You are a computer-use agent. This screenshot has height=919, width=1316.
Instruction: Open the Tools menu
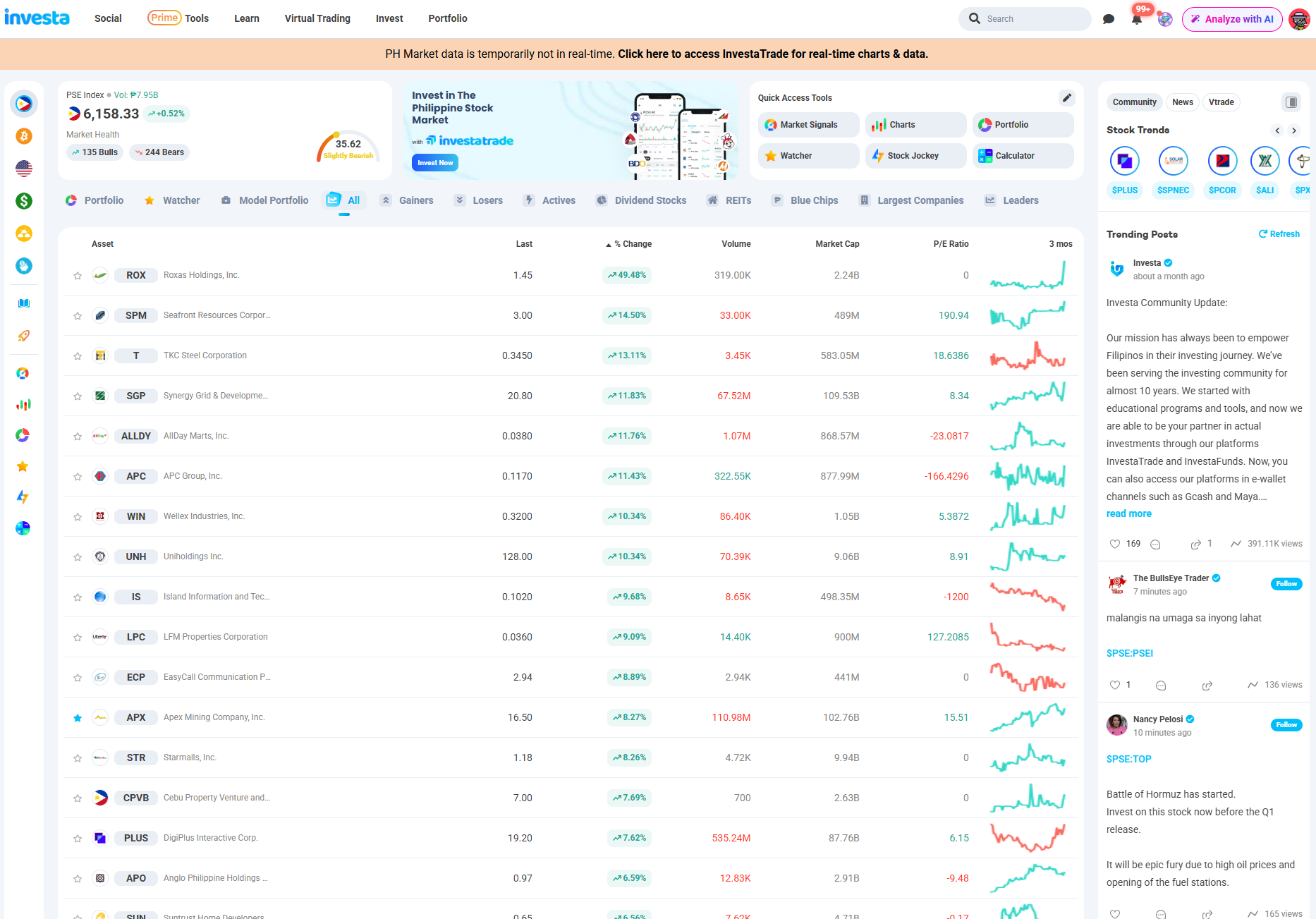[178, 18]
